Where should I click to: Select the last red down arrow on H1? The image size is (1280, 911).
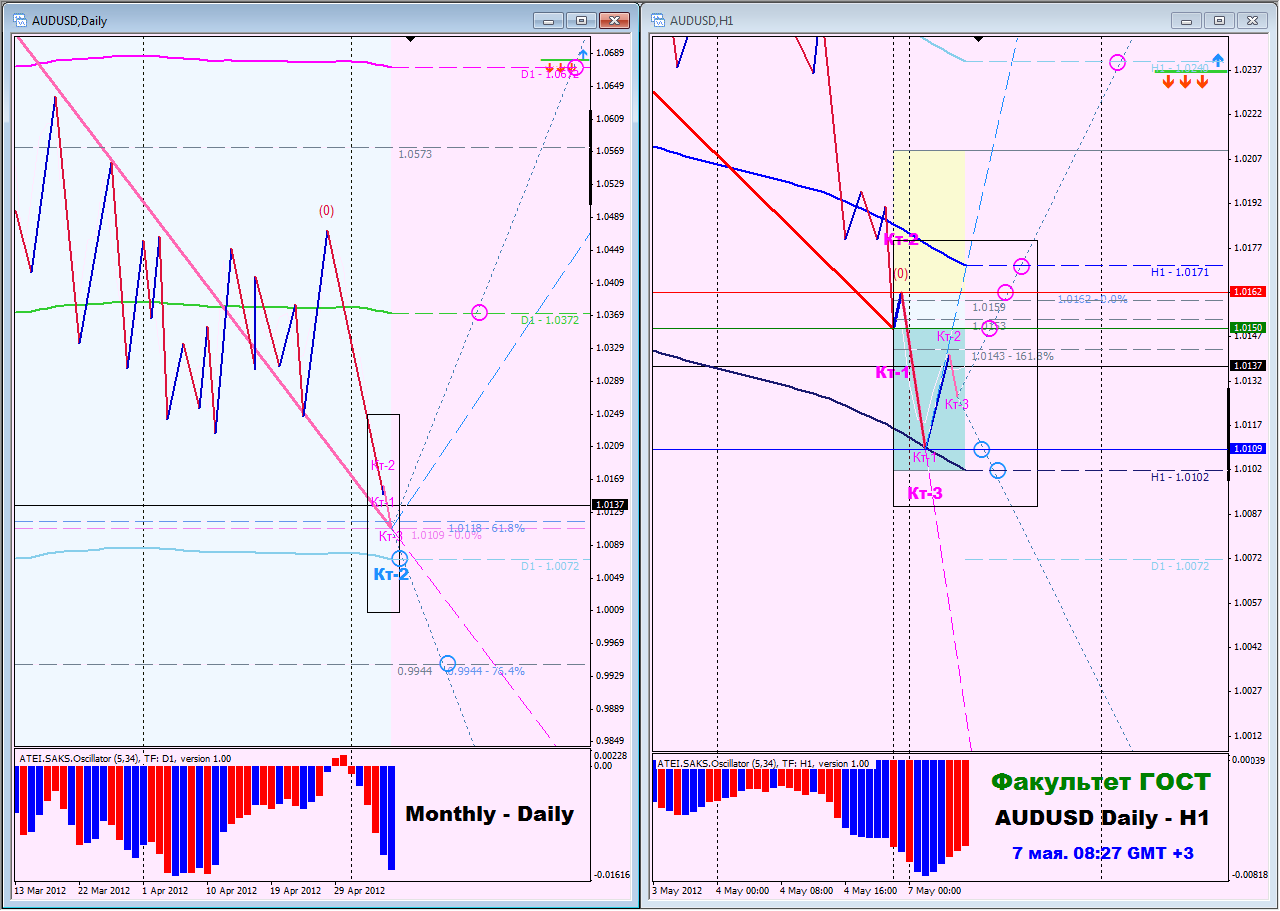click(1202, 82)
